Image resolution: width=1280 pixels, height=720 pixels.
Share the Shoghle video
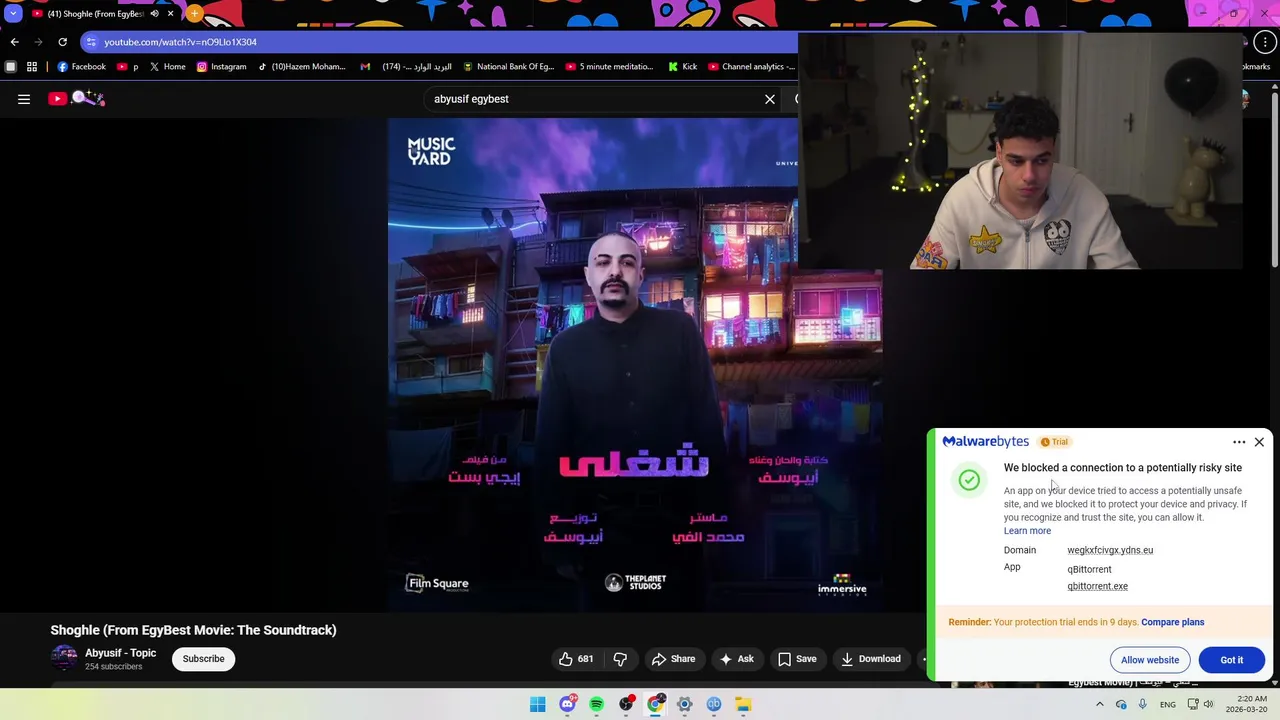click(673, 659)
